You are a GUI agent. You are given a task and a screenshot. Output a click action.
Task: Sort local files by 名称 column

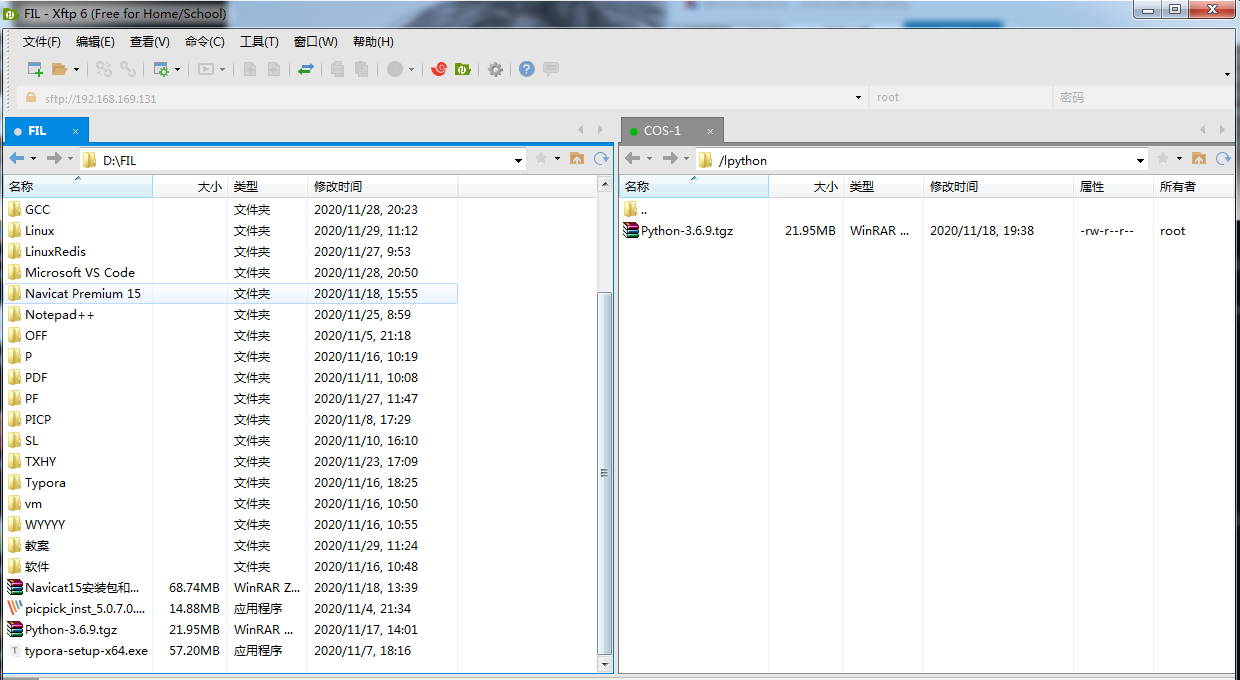78,187
